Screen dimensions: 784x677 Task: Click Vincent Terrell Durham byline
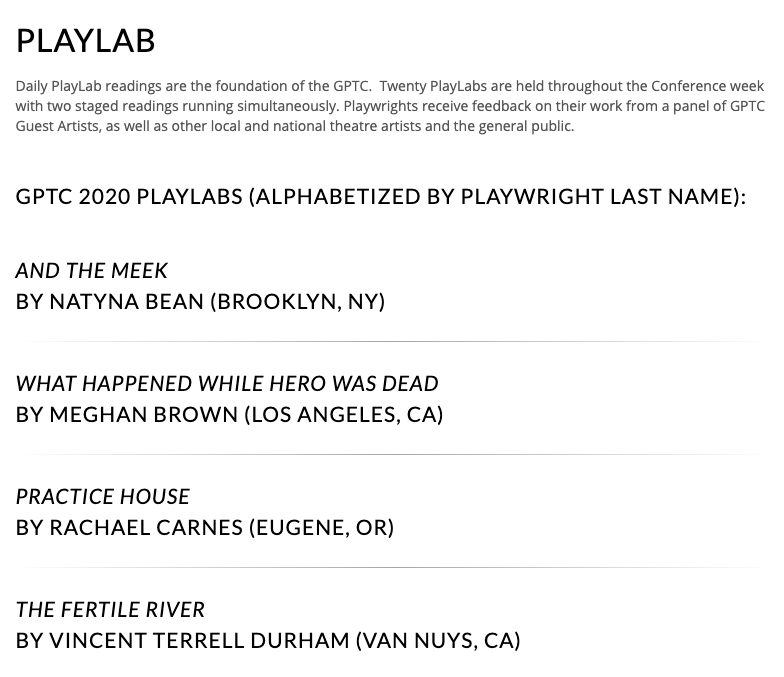268,640
